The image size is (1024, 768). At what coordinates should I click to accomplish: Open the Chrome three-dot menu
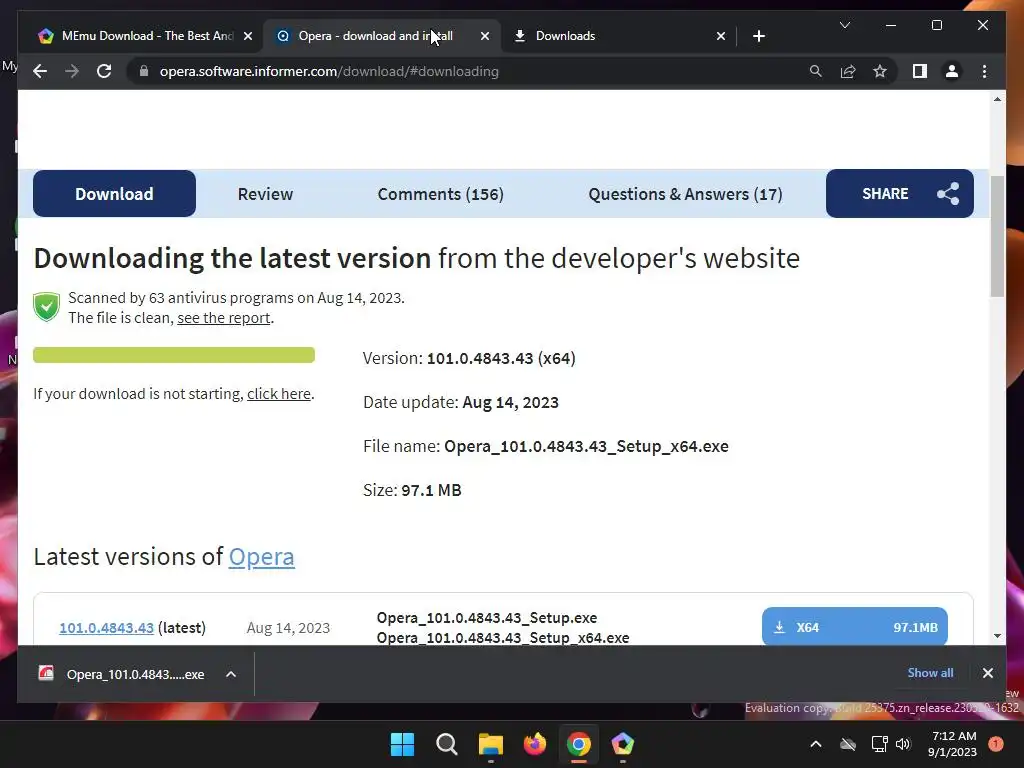[x=984, y=71]
